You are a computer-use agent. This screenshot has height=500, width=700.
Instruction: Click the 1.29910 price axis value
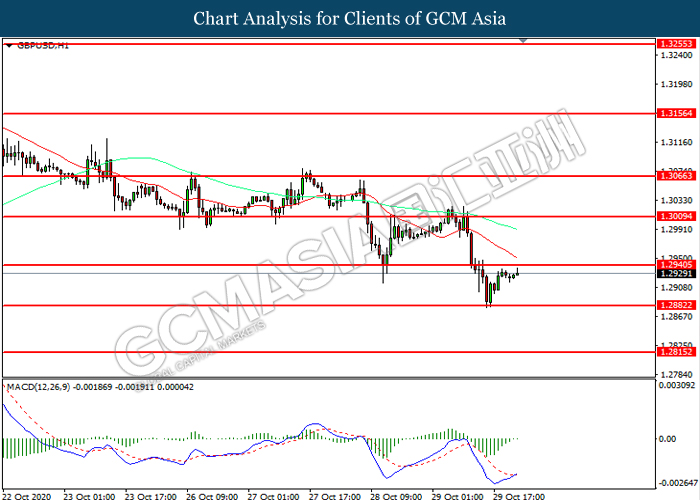click(x=676, y=229)
